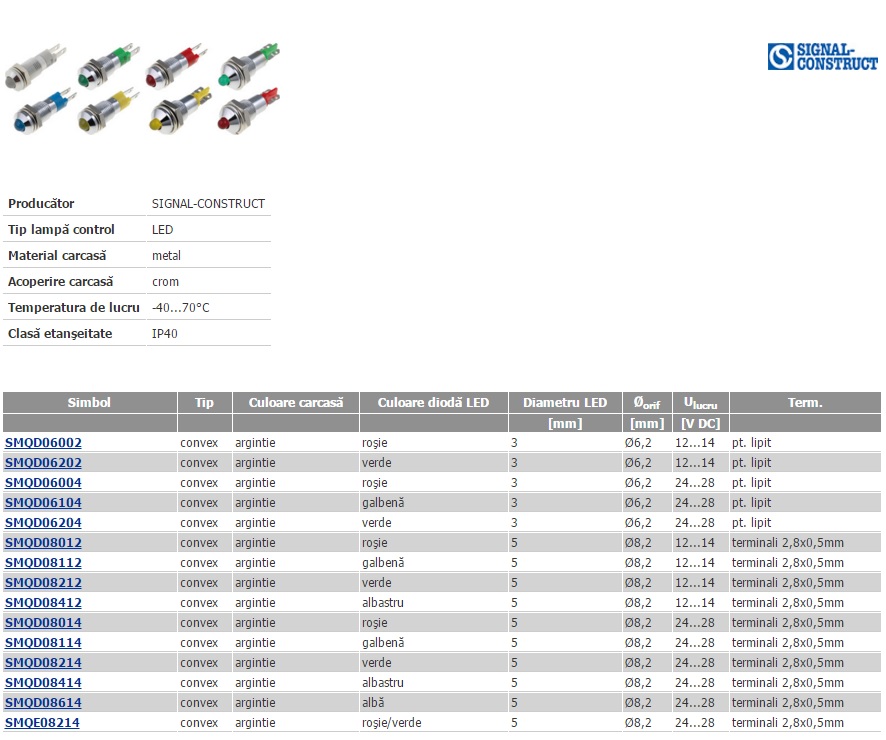Screen dimensions: 886x740
Task: Click convex in the SMQE08214 row
Action: tap(199, 723)
